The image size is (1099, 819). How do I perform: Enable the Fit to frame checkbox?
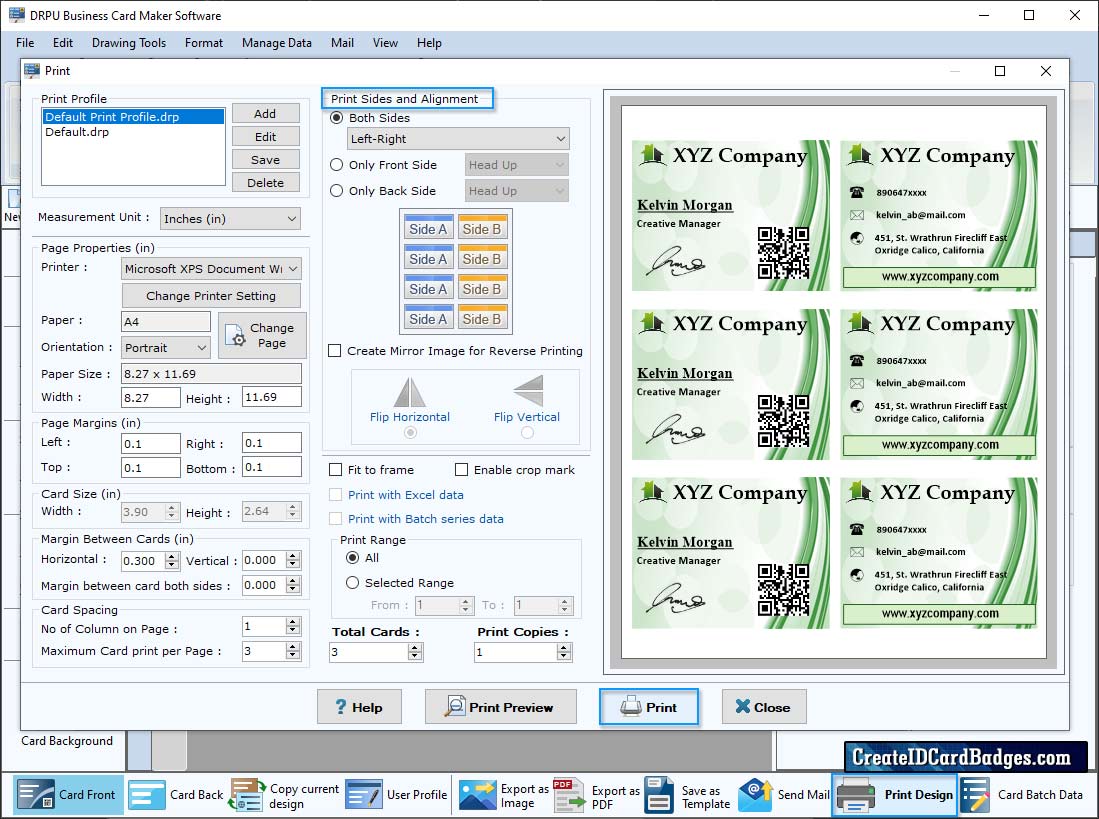point(336,469)
